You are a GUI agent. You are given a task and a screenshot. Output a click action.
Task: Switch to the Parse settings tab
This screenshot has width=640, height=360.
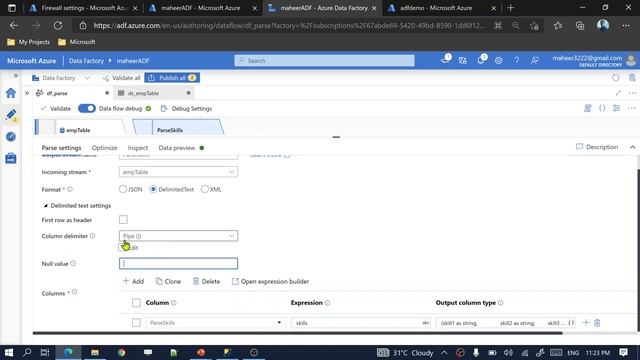(61, 148)
